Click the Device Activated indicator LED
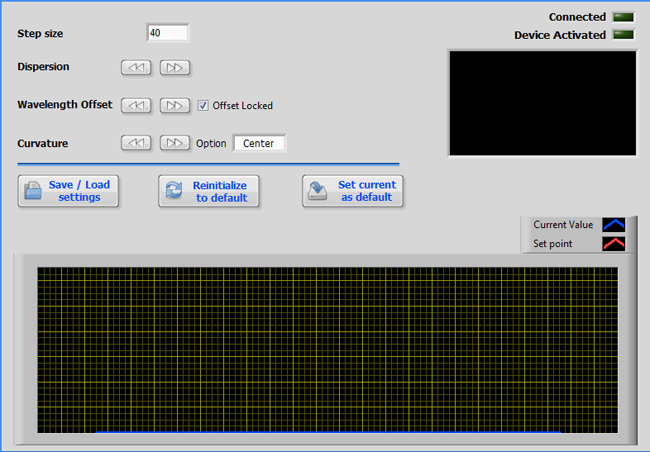The width and height of the screenshot is (650, 452). 623,35
